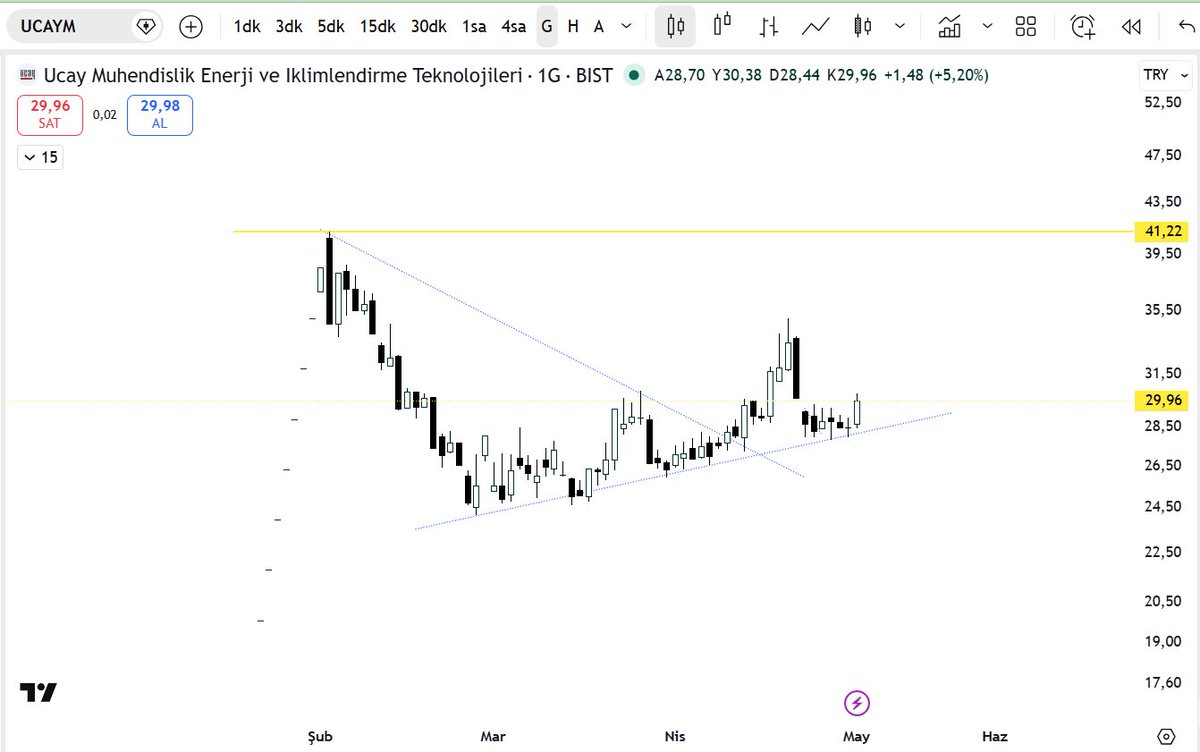Create an alert with clock icon
Viewport: 1200px width, 752px height.
pyautogui.click(x=1082, y=27)
